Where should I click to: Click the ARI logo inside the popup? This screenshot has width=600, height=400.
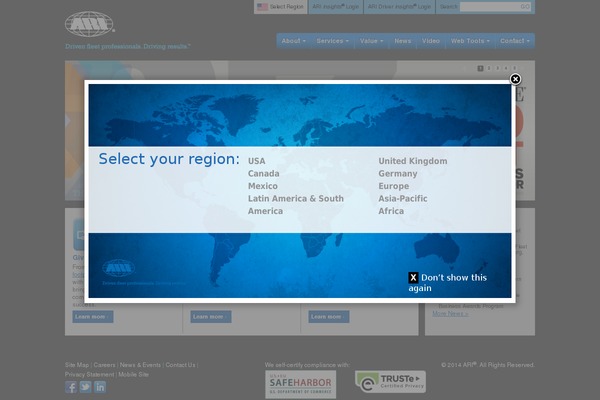coord(119,268)
